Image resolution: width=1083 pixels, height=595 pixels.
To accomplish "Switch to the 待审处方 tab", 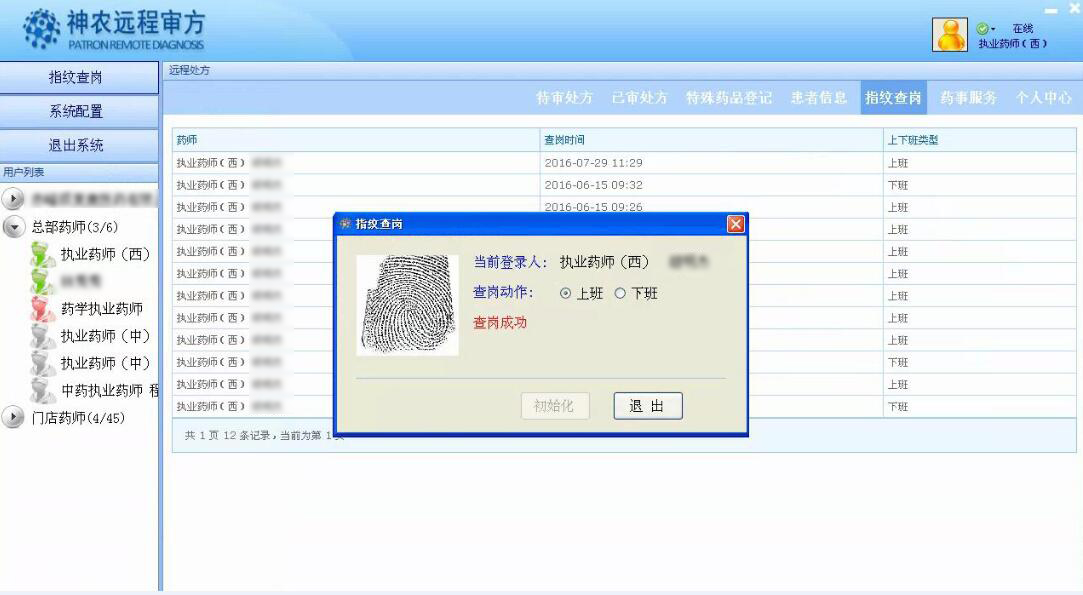I will point(564,98).
